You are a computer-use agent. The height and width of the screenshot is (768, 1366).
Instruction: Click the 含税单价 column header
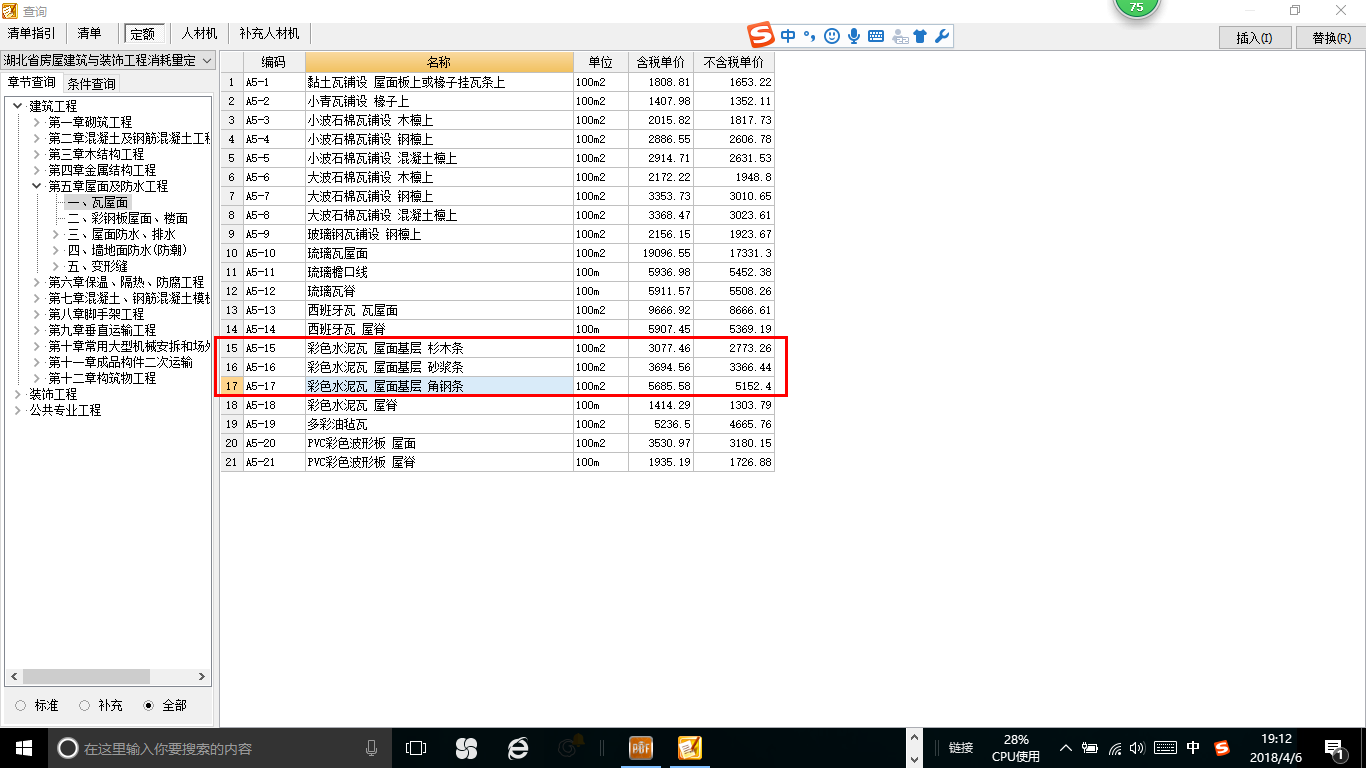[660, 62]
